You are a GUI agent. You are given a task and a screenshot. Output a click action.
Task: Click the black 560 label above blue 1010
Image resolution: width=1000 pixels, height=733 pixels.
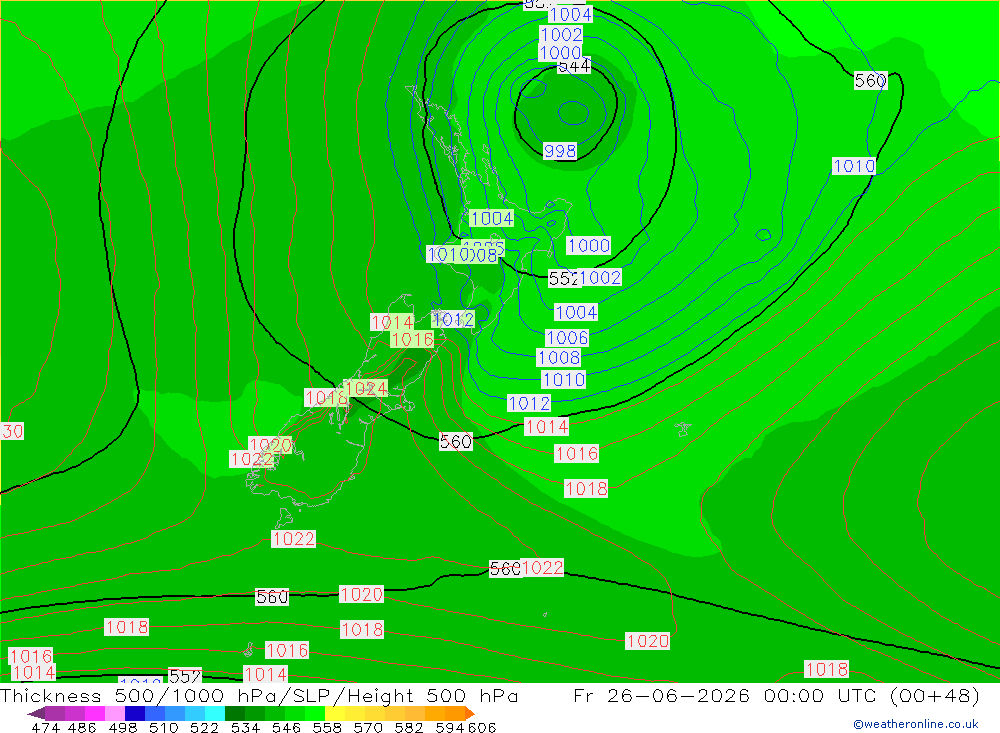[871, 80]
